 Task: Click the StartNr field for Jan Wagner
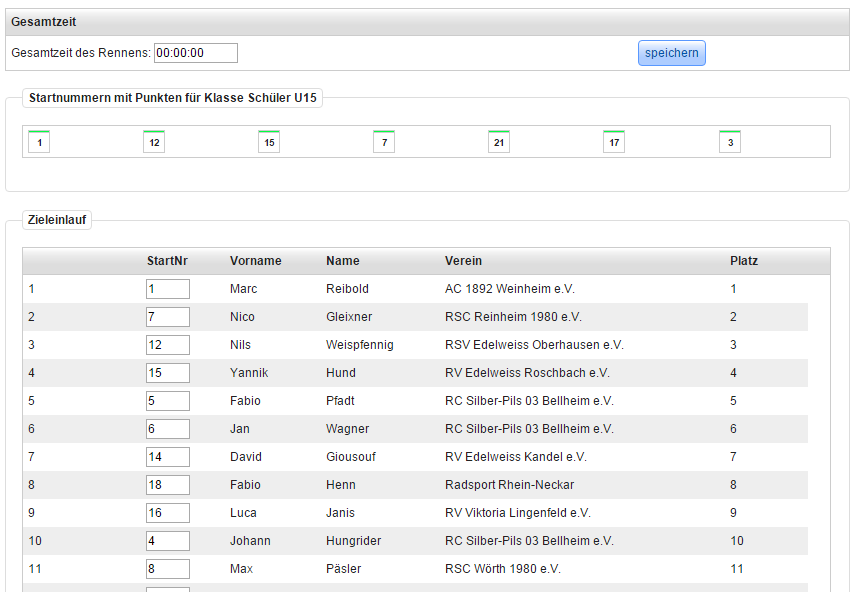click(167, 429)
